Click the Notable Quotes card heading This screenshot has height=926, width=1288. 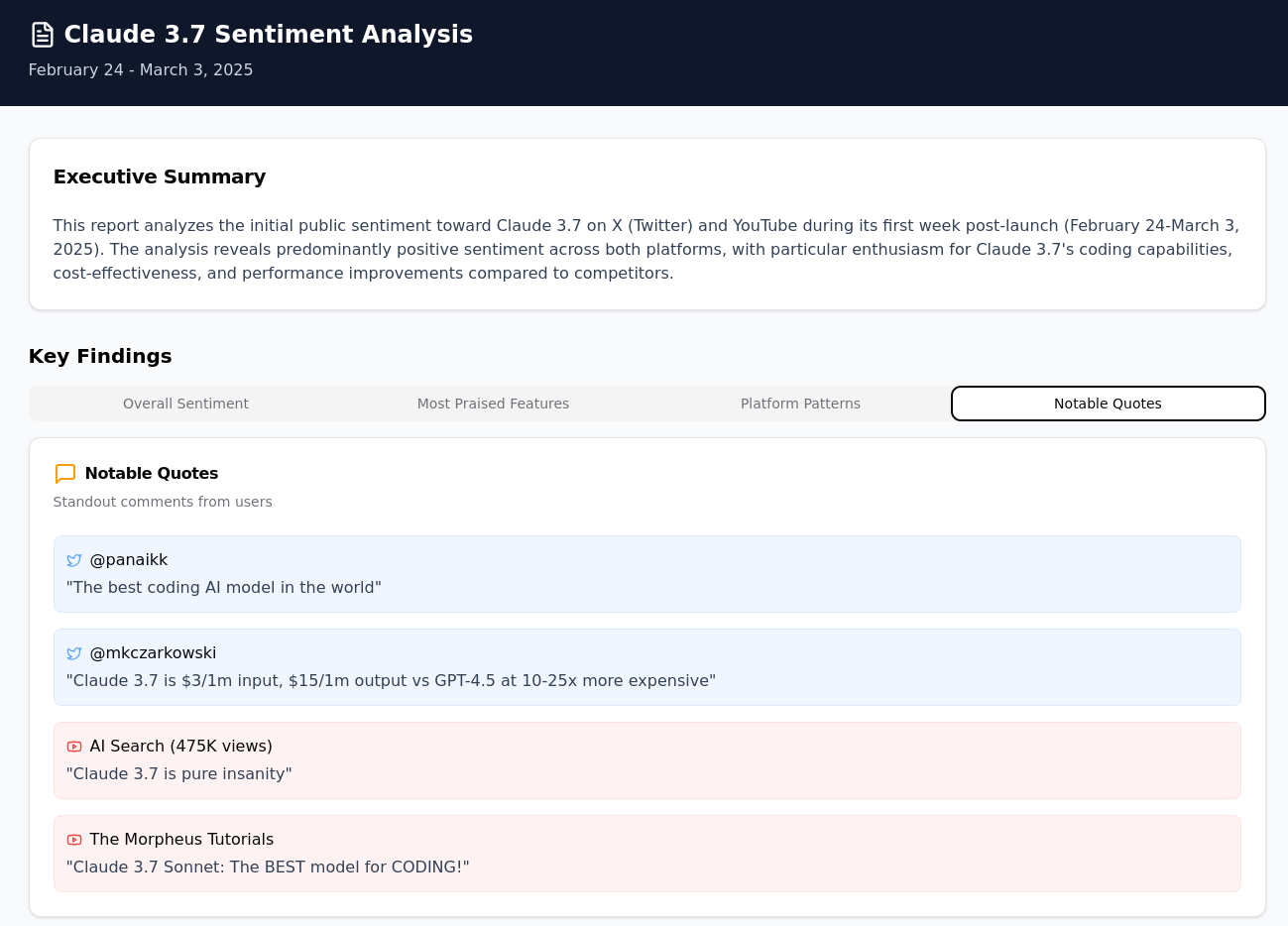tap(152, 474)
